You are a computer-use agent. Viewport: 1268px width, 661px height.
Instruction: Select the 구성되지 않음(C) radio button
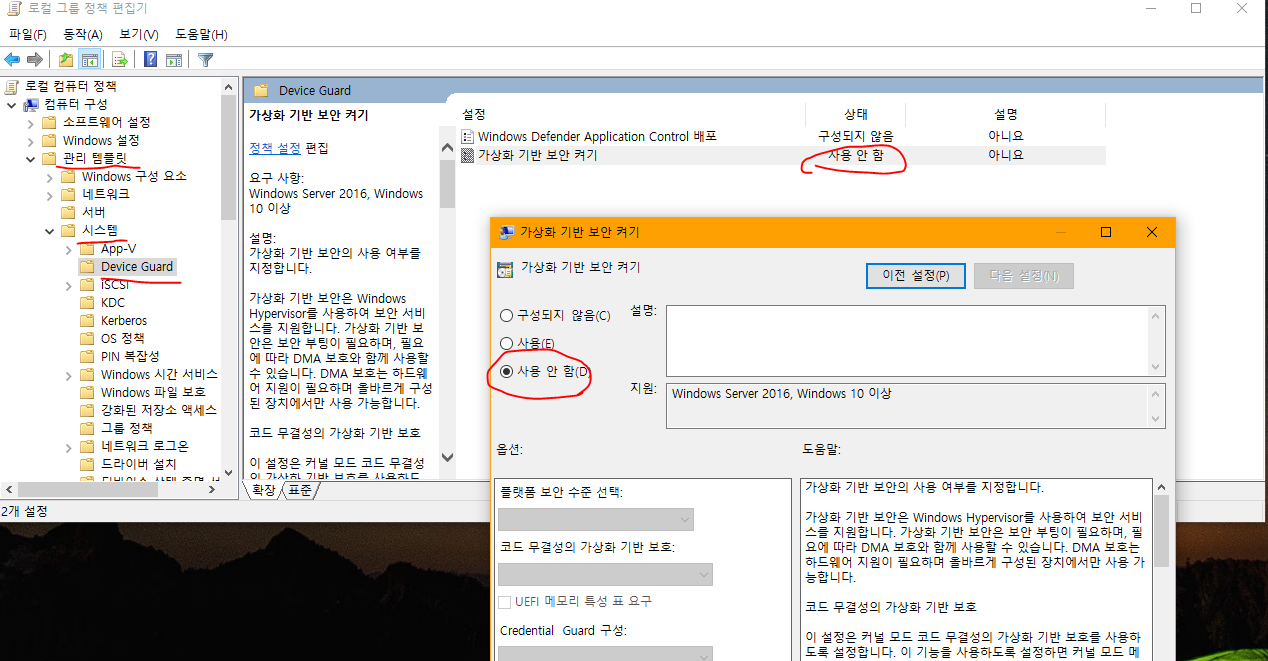click(x=506, y=316)
